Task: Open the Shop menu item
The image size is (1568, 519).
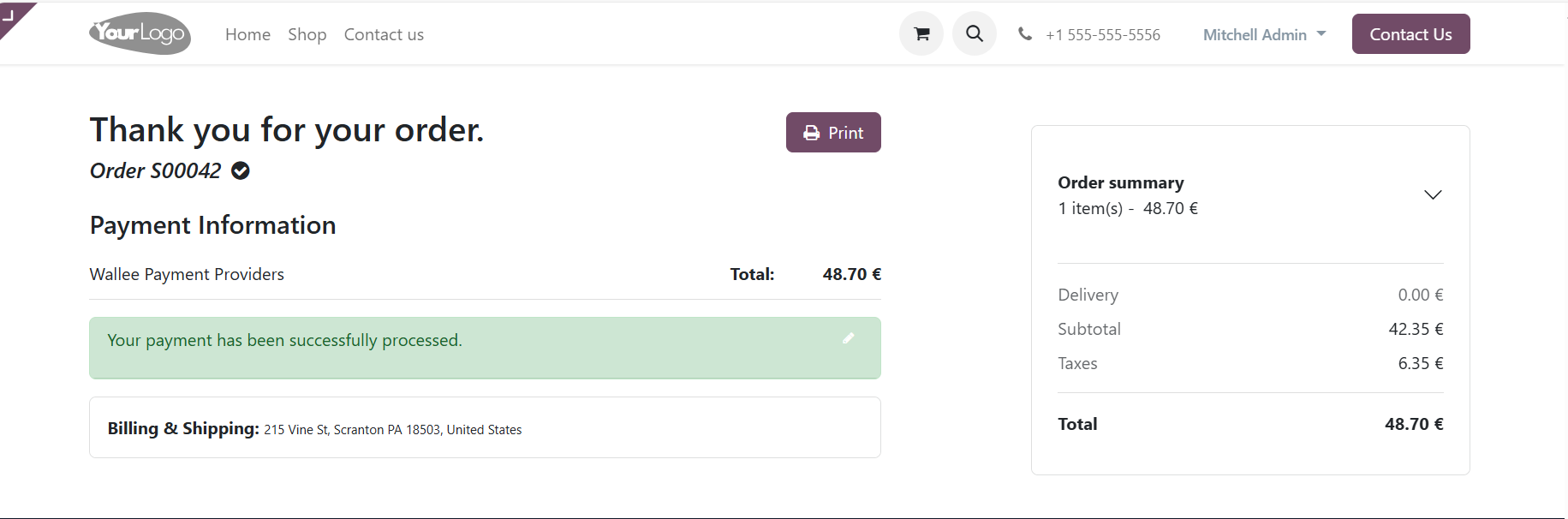Action: click(307, 34)
